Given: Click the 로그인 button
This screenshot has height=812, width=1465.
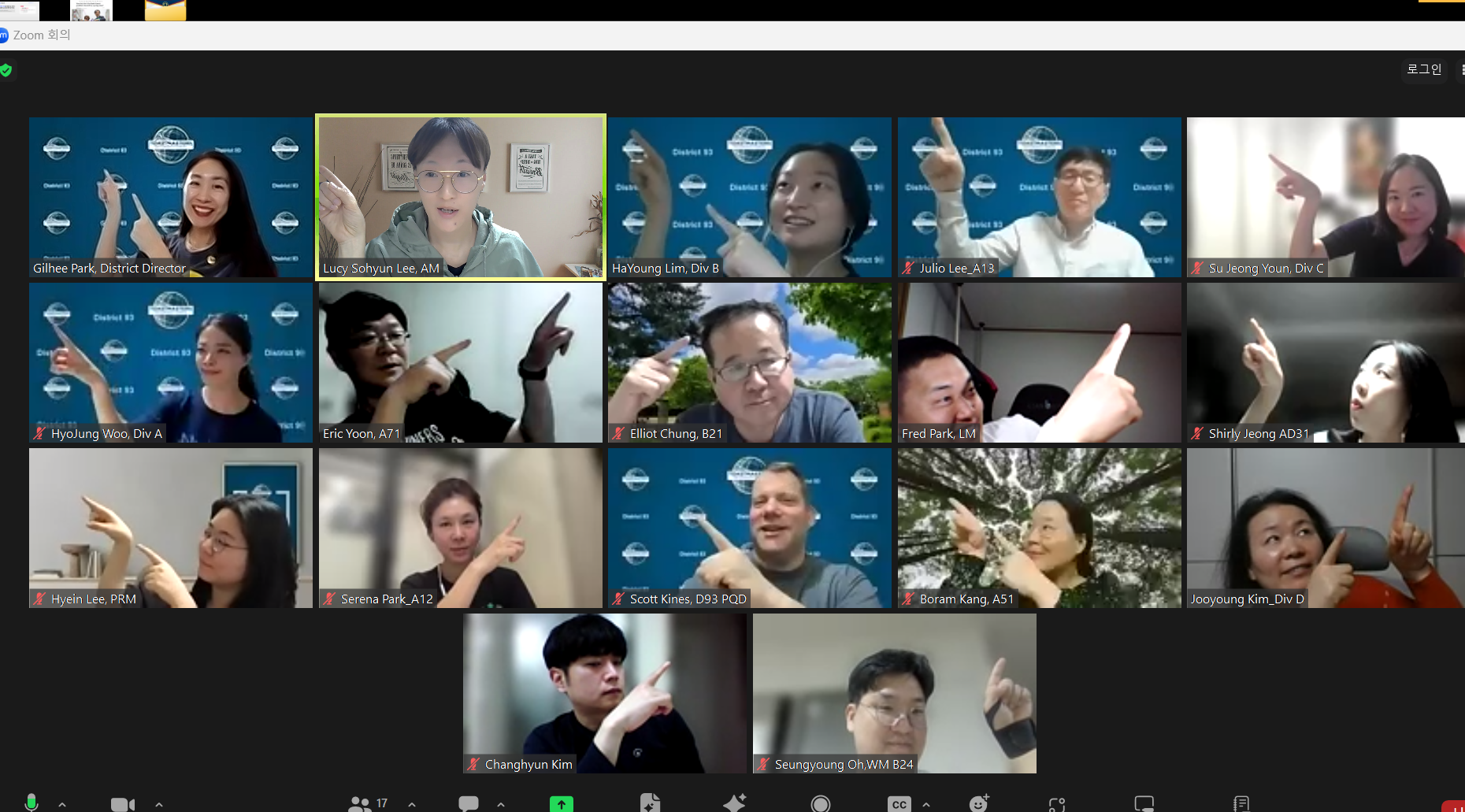Looking at the screenshot, I should [x=1424, y=69].
